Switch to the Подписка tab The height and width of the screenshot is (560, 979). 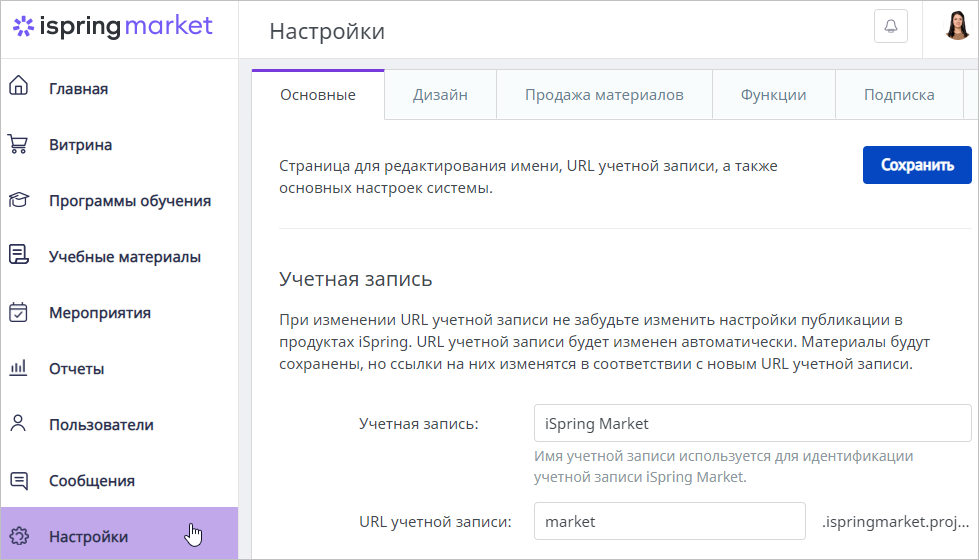coord(899,94)
